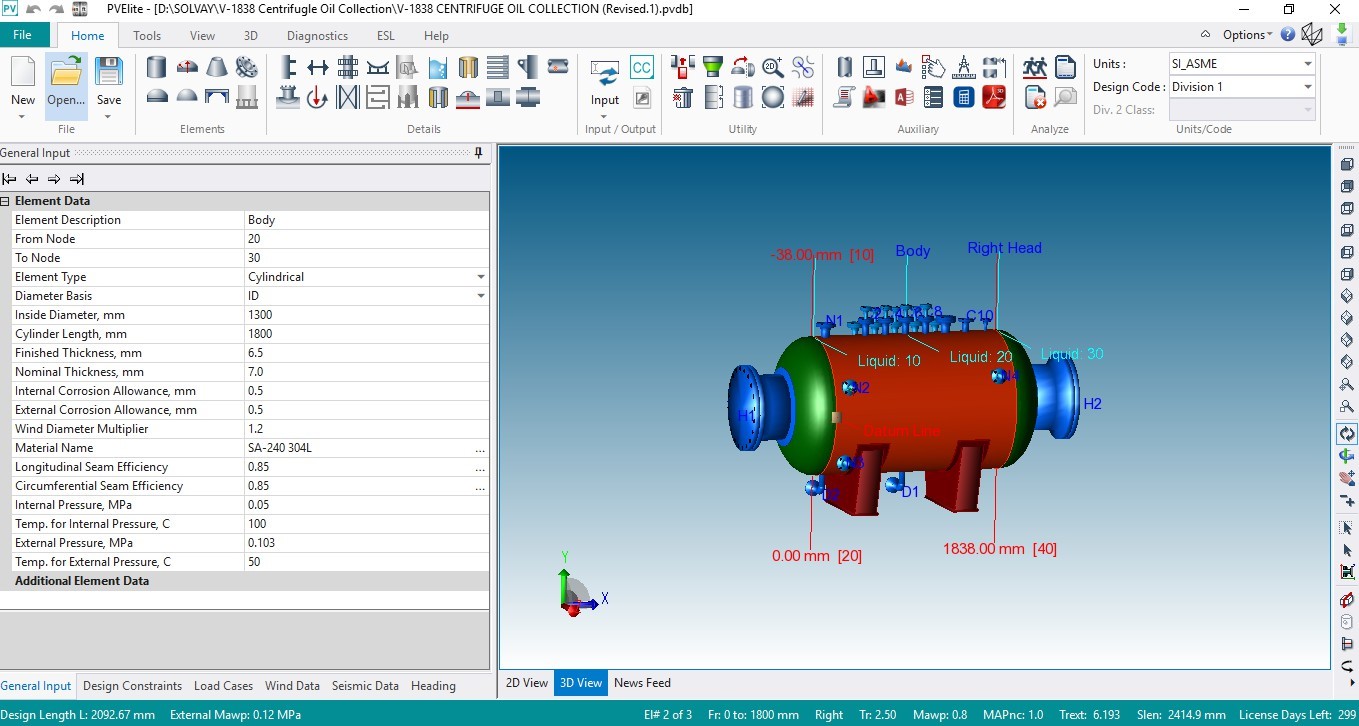The height and width of the screenshot is (726, 1359).
Task: Click the Analyze running figures icon
Action: 1035,67
